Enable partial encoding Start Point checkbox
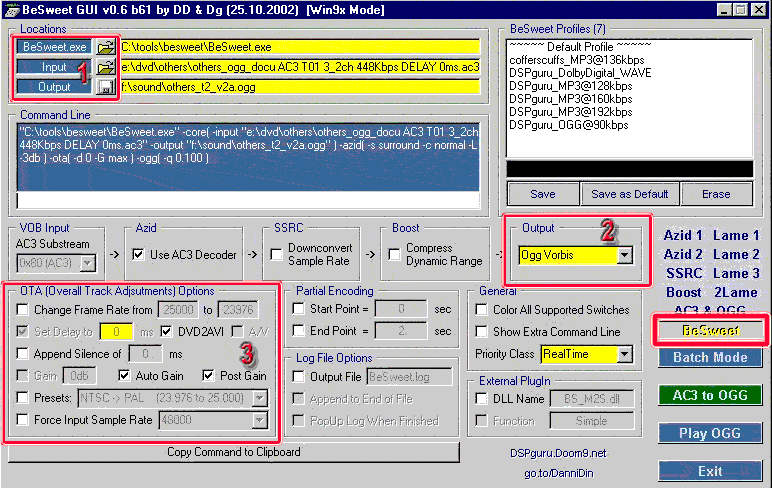 [298, 309]
